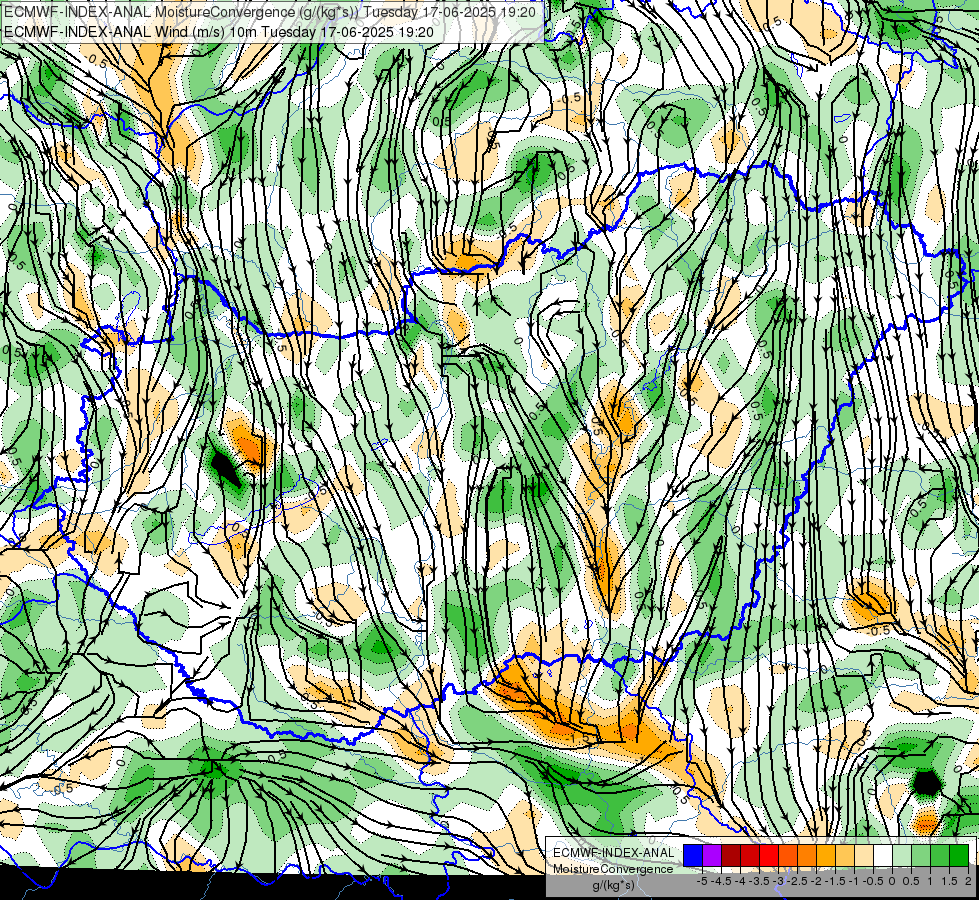Viewport: 979px width, 900px height.
Task: Pick the medium green swatch between 1 and 1.5
Action: click(940, 856)
